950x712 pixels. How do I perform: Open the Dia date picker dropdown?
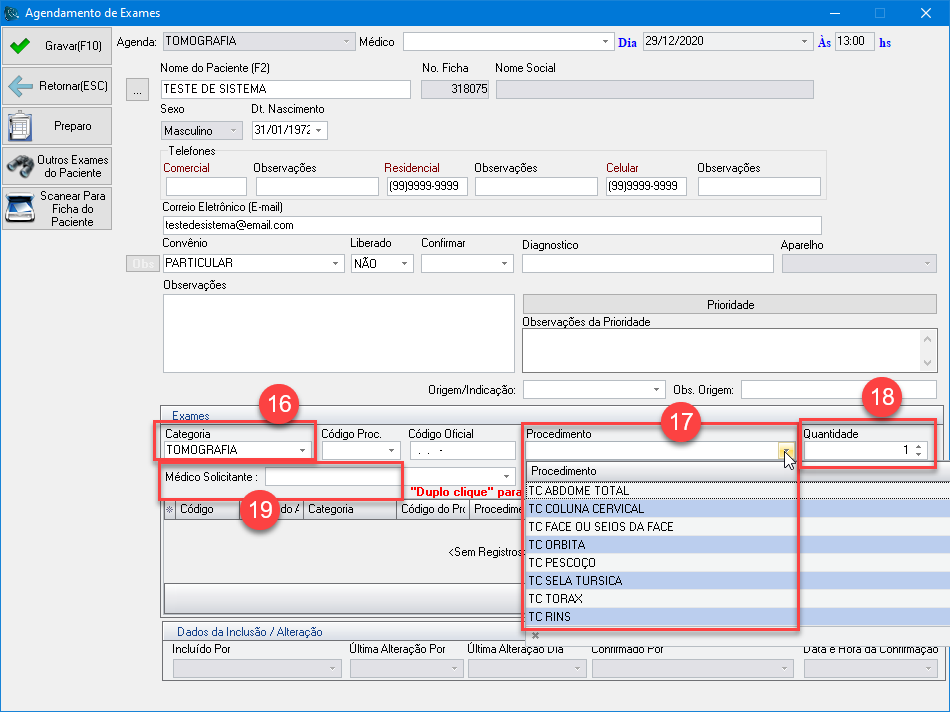[805, 42]
